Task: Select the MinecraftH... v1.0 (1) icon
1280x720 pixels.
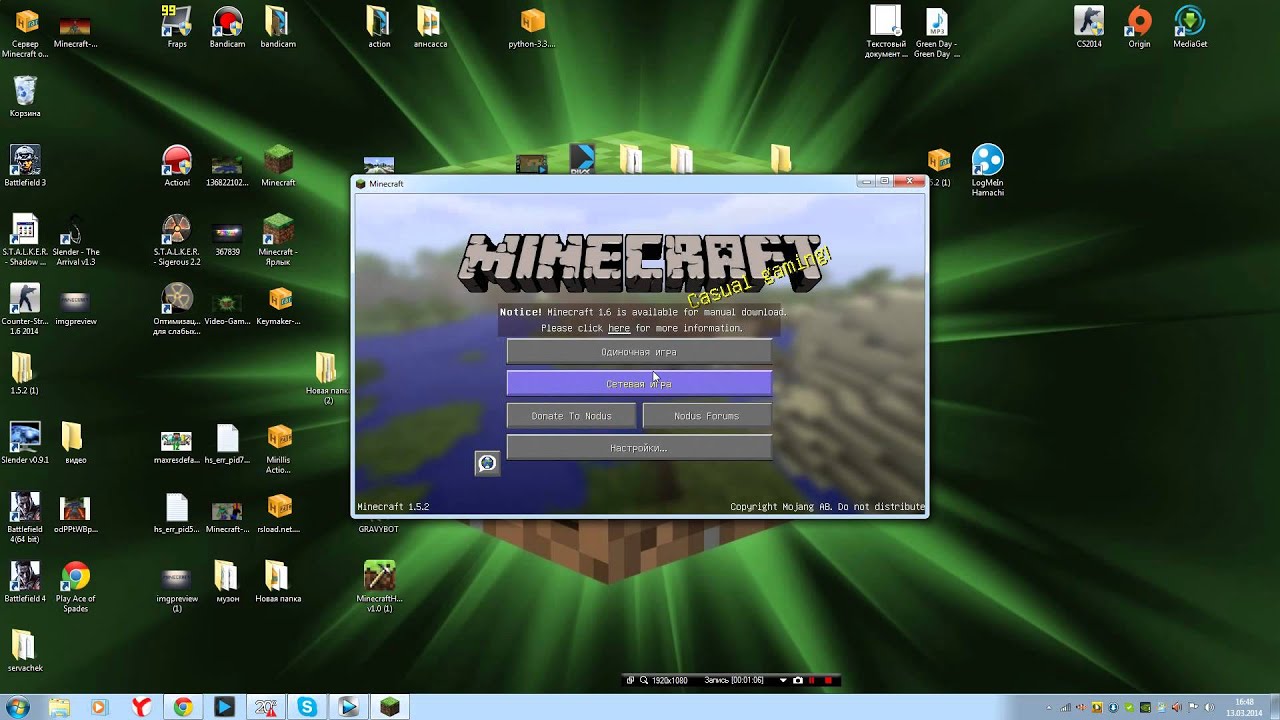Action: coord(379,586)
